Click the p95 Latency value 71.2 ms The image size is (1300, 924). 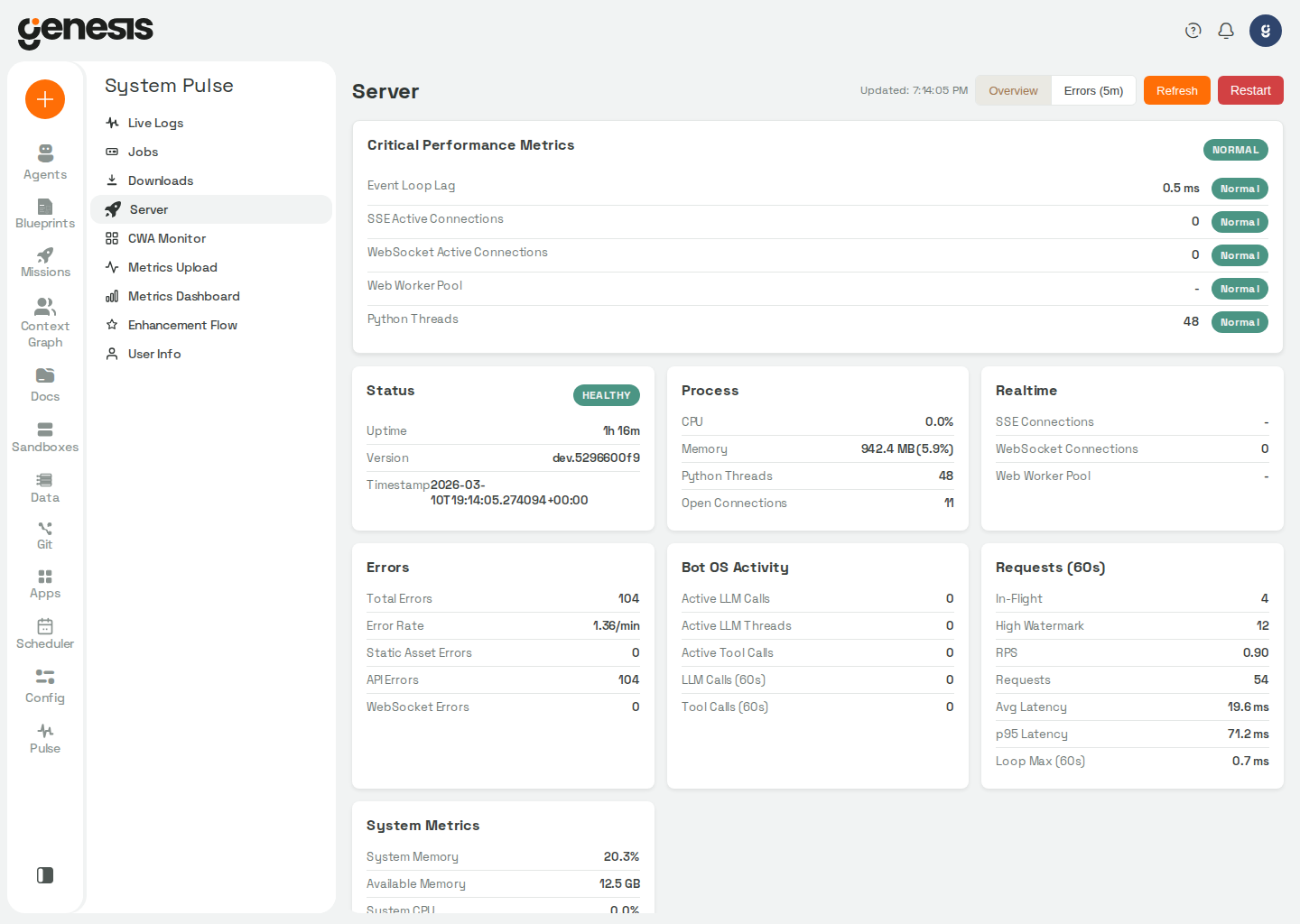tap(1248, 734)
